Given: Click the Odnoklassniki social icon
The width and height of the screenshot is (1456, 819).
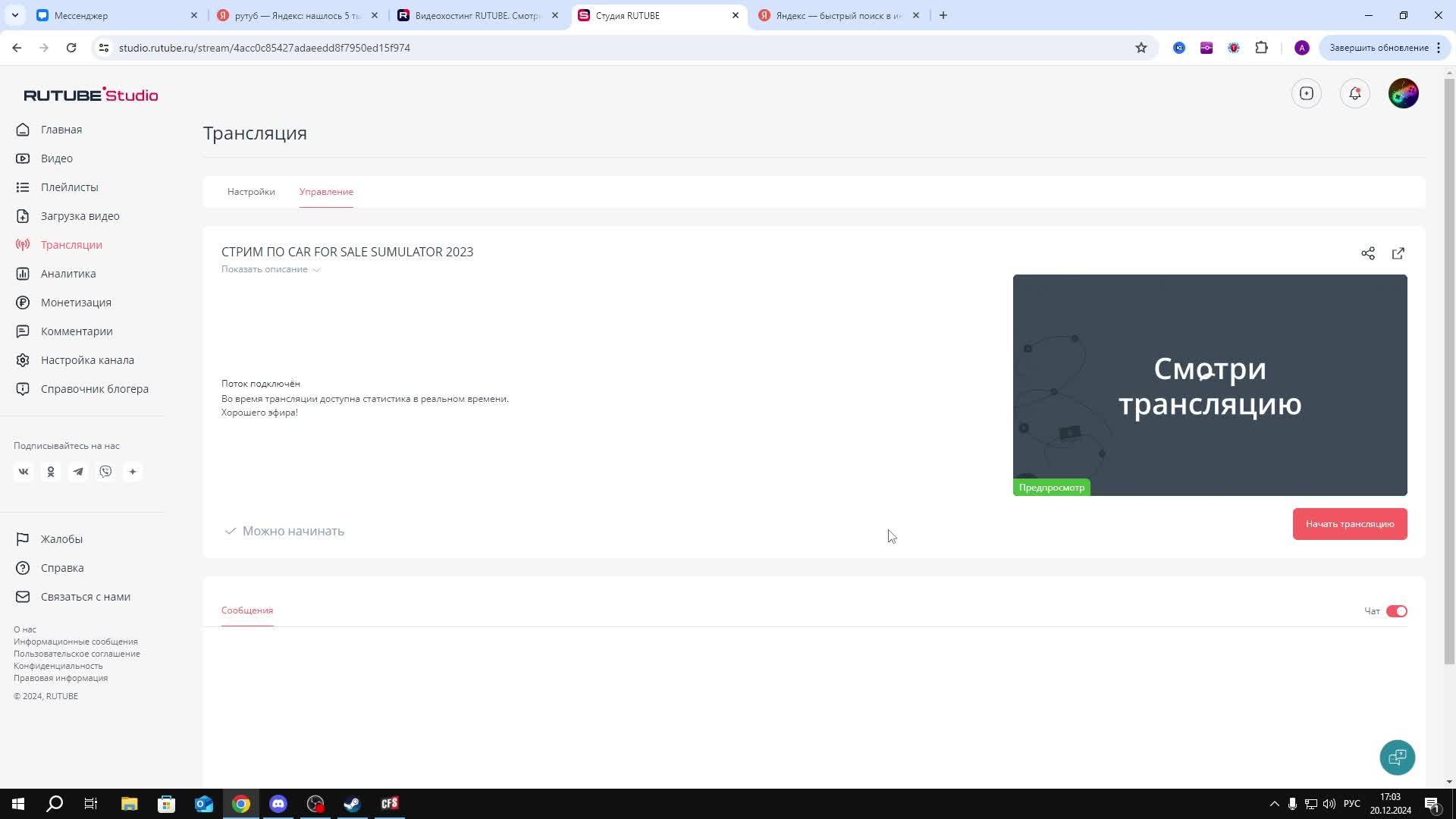Looking at the screenshot, I should tap(51, 472).
